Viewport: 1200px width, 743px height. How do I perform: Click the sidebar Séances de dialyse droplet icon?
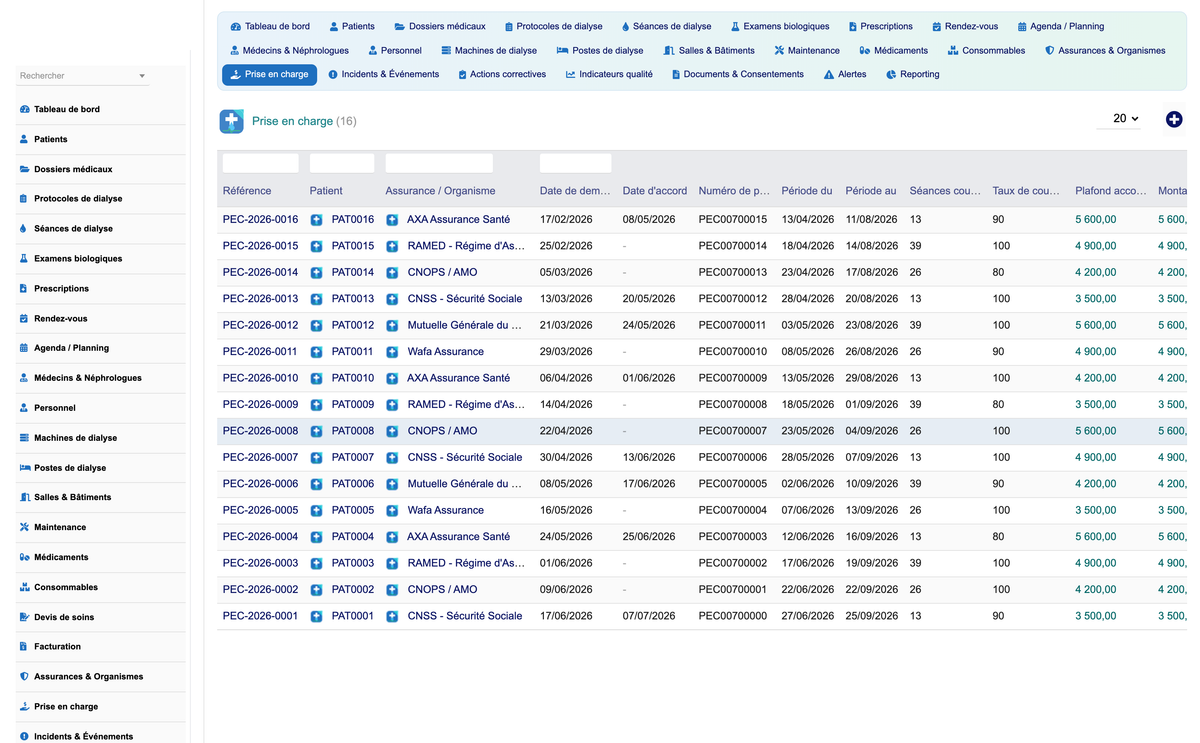pyautogui.click(x=24, y=229)
